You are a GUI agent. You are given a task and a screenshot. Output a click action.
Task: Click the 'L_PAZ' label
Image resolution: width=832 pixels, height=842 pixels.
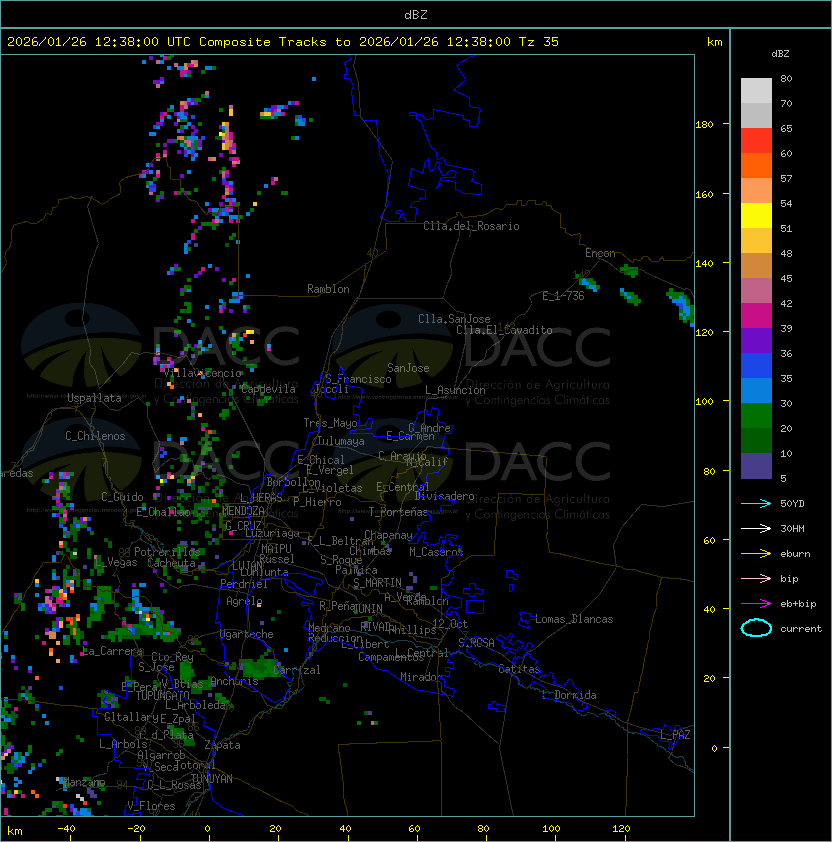[675, 735]
